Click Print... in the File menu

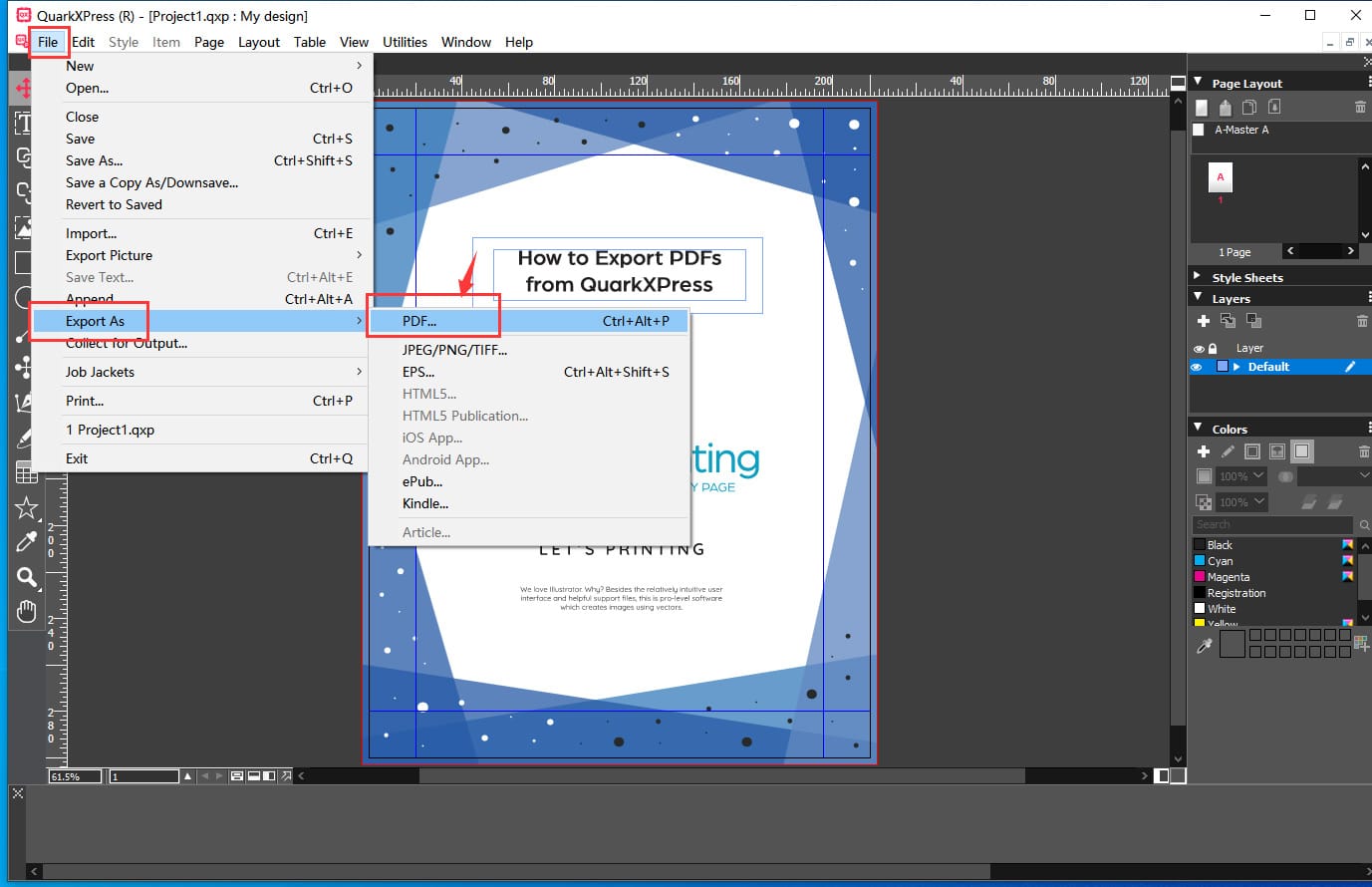[x=85, y=401]
